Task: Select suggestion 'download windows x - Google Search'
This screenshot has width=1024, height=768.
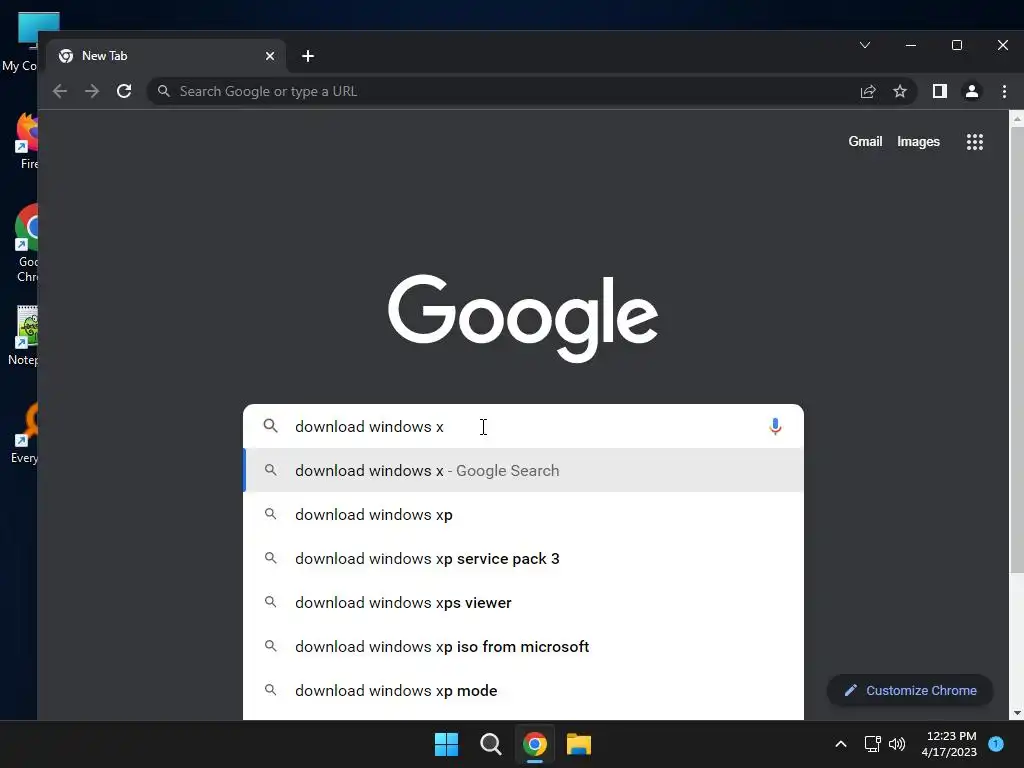Action: coord(523,470)
